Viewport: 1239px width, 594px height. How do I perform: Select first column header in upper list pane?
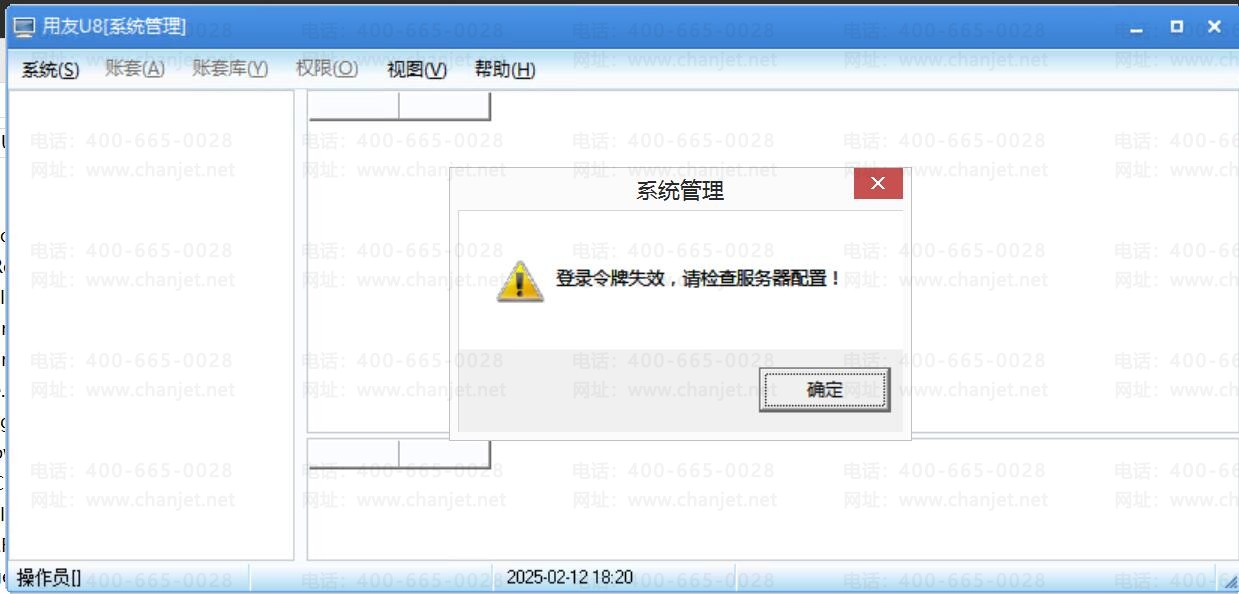(x=353, y=105)
